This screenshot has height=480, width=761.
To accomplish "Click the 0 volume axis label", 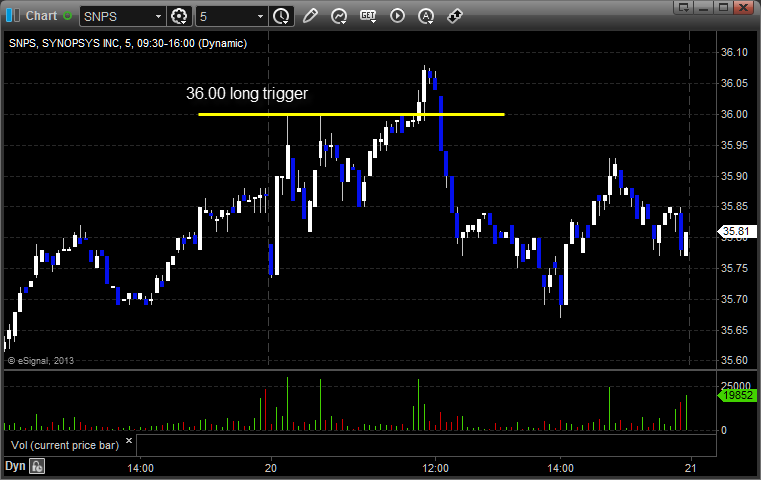I will coord(724,430).
